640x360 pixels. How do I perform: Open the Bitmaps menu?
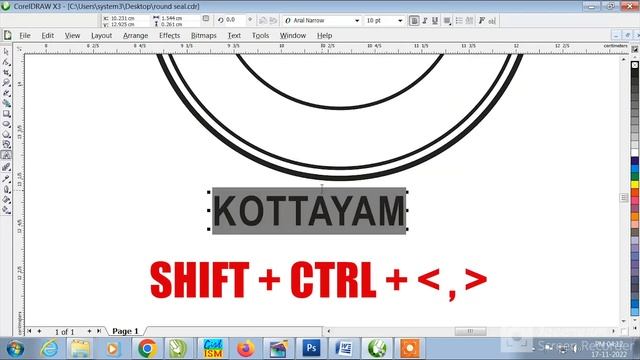point(204,36)
